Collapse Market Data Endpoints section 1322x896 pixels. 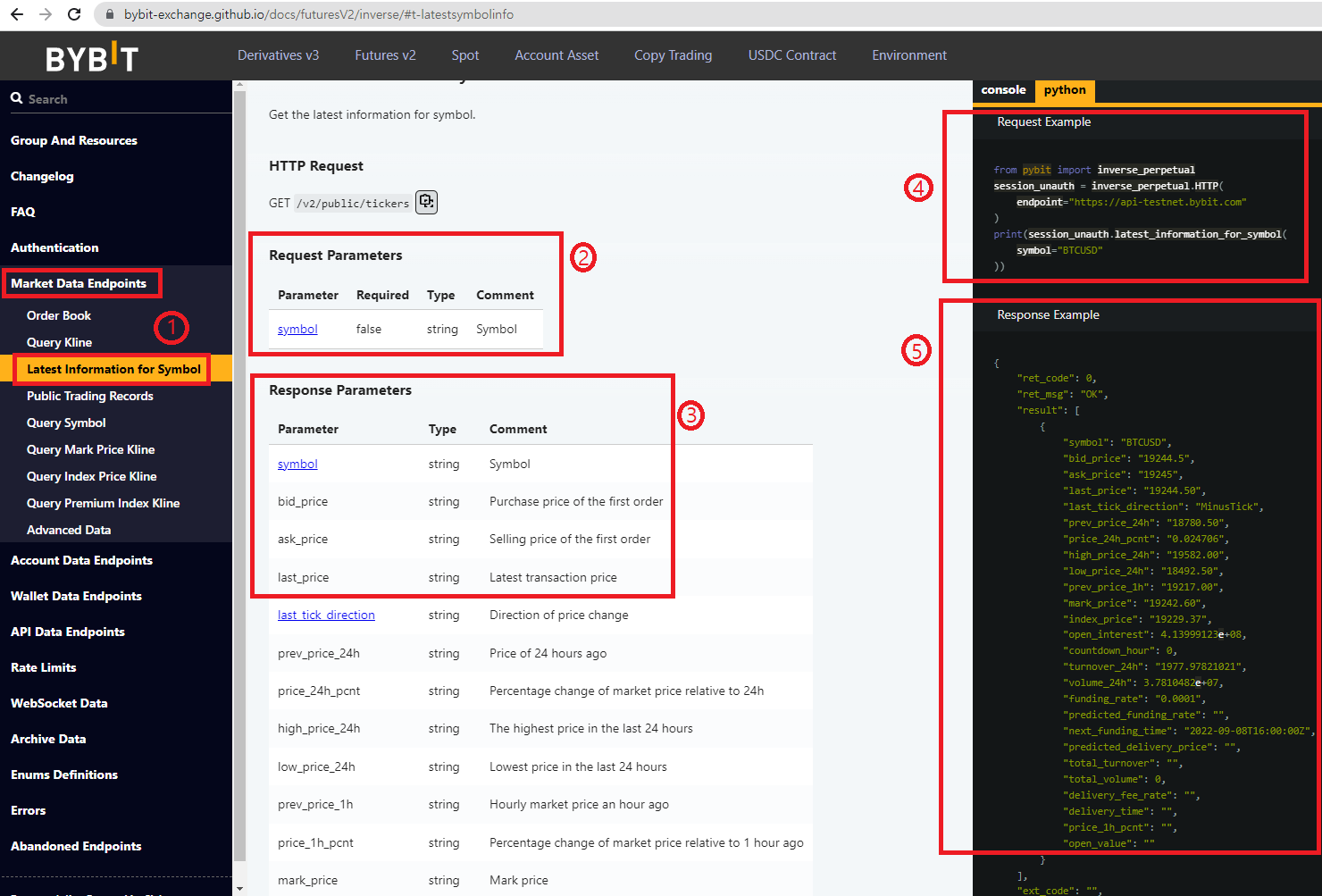tap(79, 283)
